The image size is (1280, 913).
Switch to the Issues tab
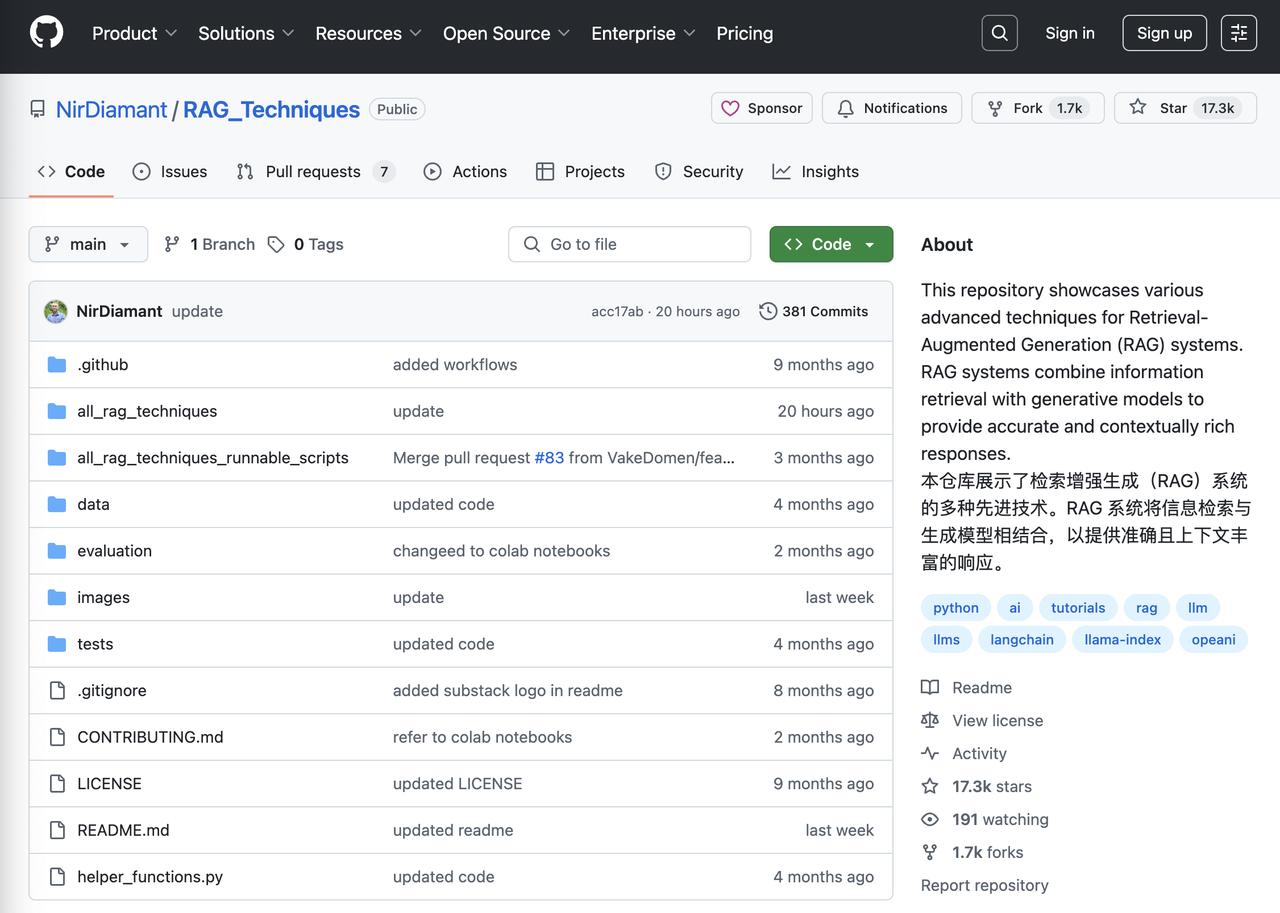[x=170, y=171]
